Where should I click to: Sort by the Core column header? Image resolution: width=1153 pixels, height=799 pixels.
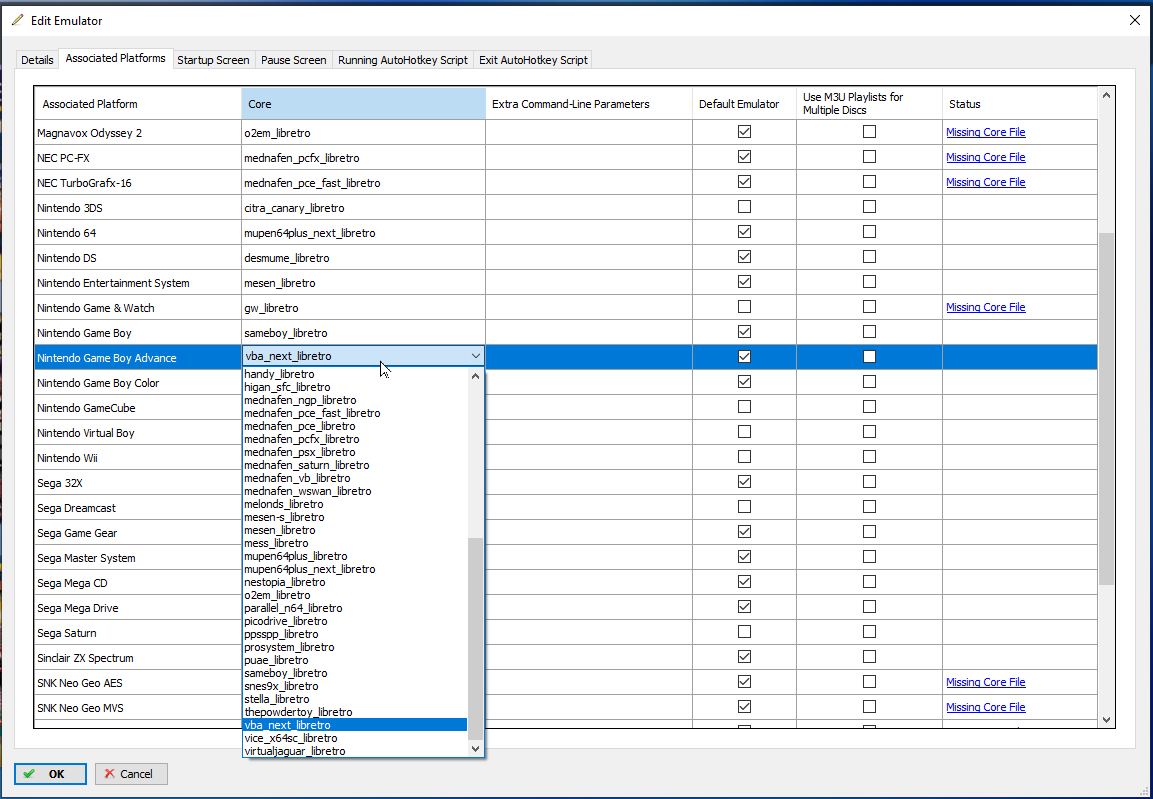pyautogui.click(x=363, y=104)
